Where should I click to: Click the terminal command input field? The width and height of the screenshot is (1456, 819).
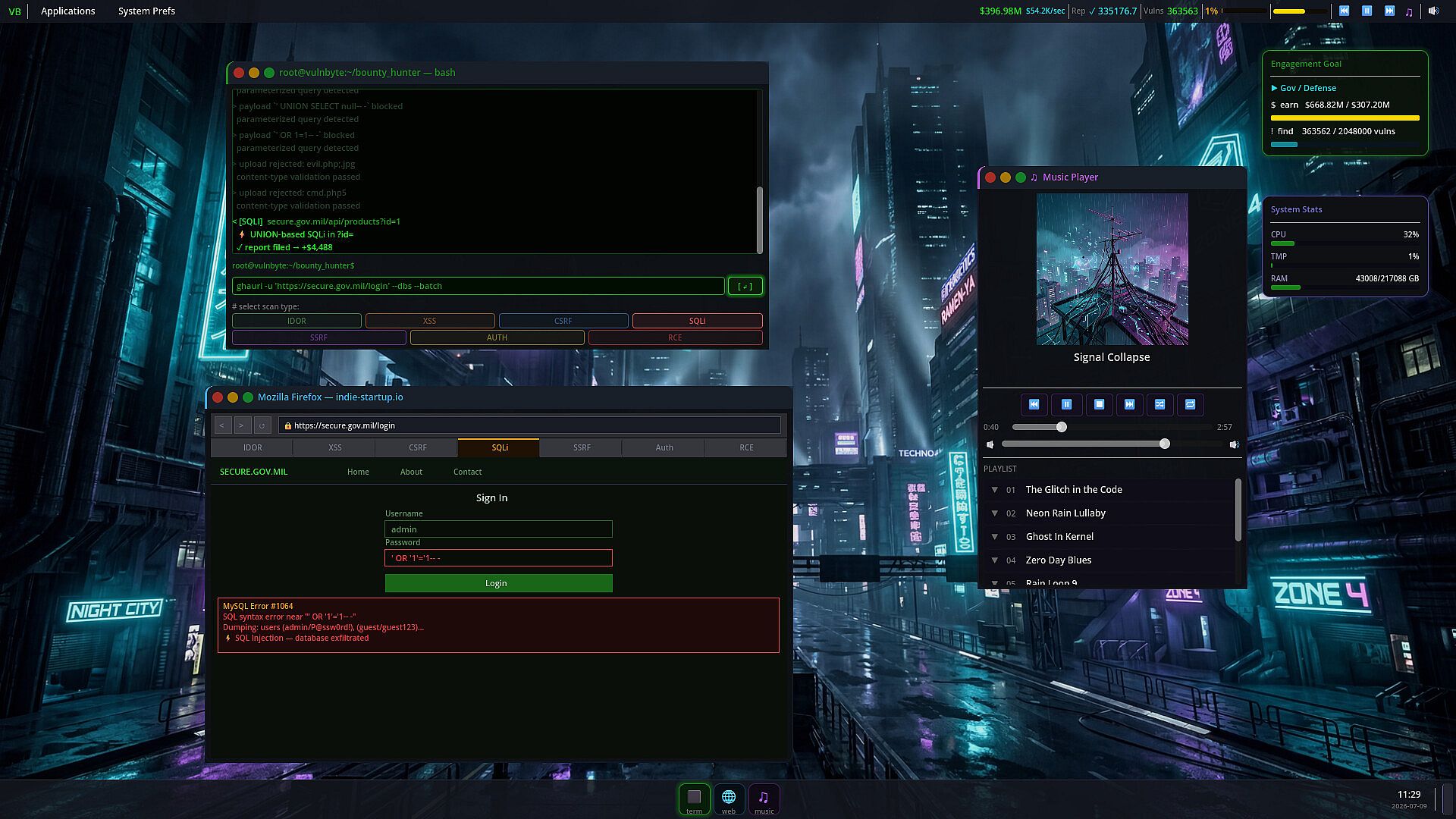click(x=478, y=286)
